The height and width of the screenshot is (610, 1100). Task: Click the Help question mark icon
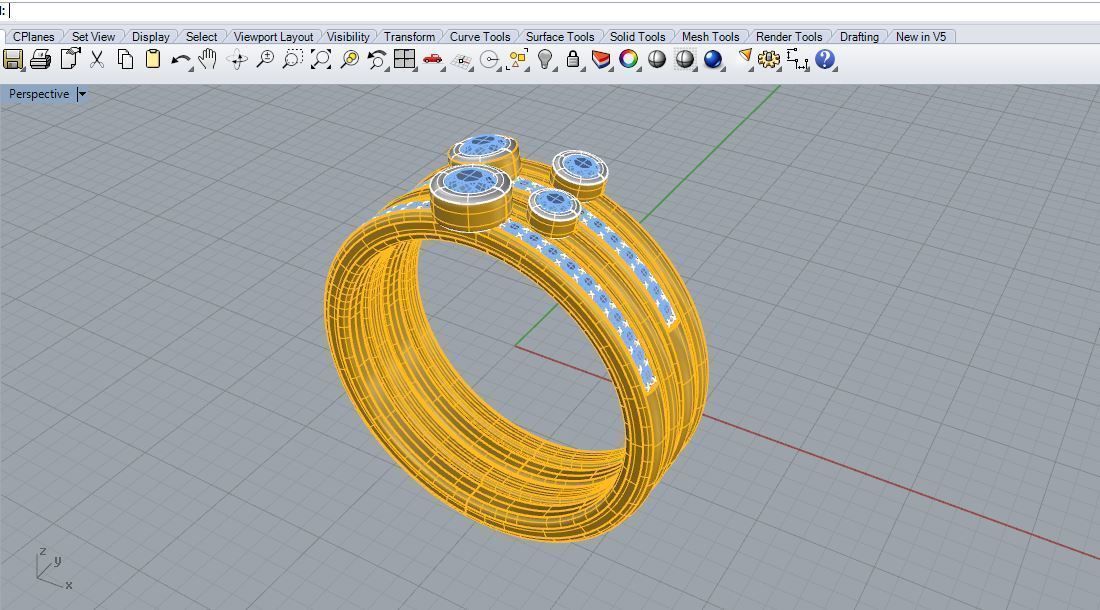(x=825, y=60)
